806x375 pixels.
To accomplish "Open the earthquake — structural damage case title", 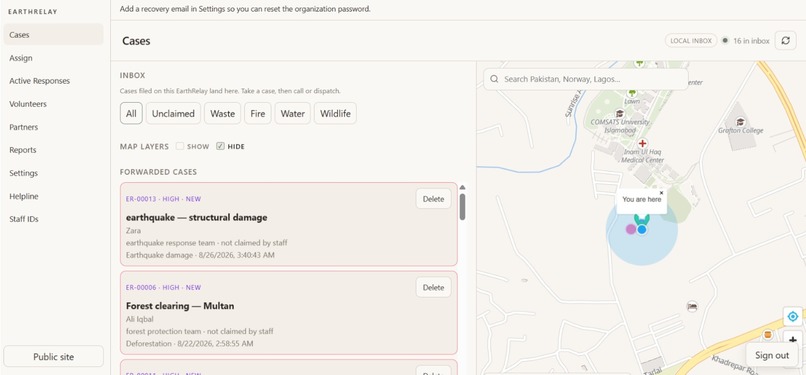I will (196, 217).
